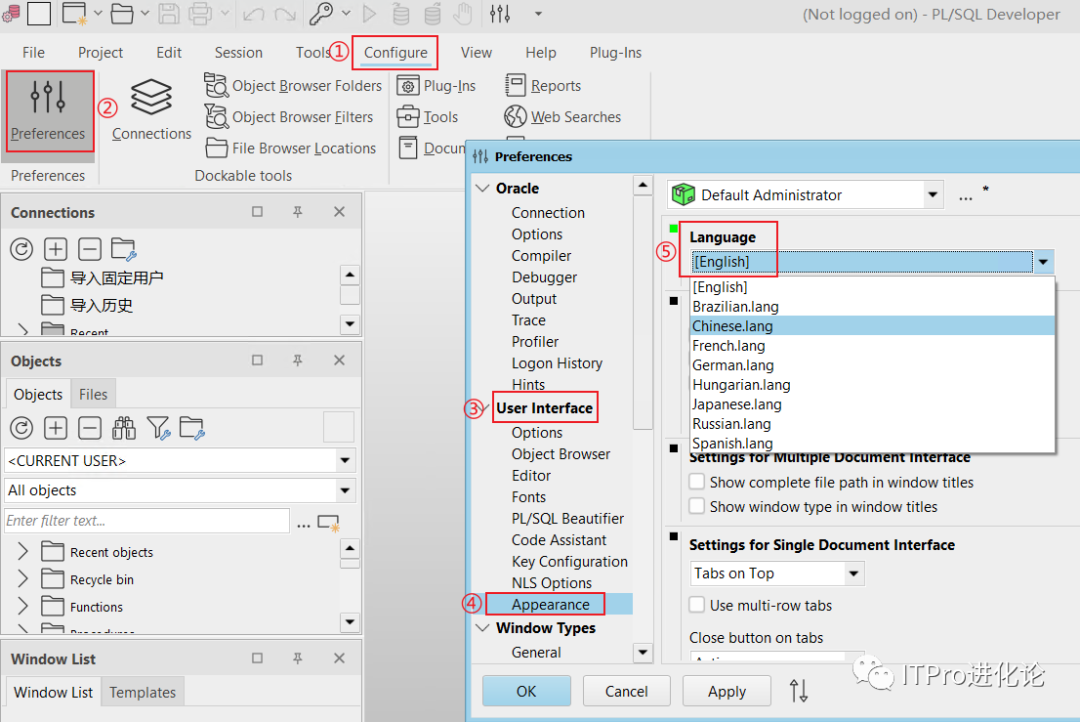1080x722 pixels.
Task: Open the Tabs on Top dropdown
Action: pos(854,573)
